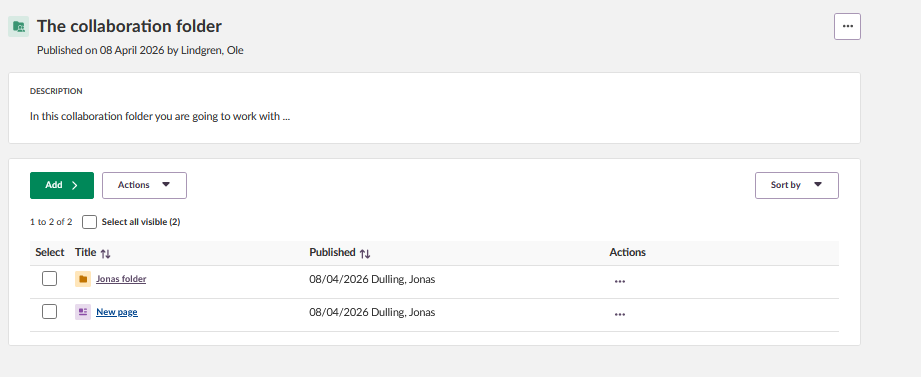Check the box for New page row
921x377 pixels.
tap(49, 311)
